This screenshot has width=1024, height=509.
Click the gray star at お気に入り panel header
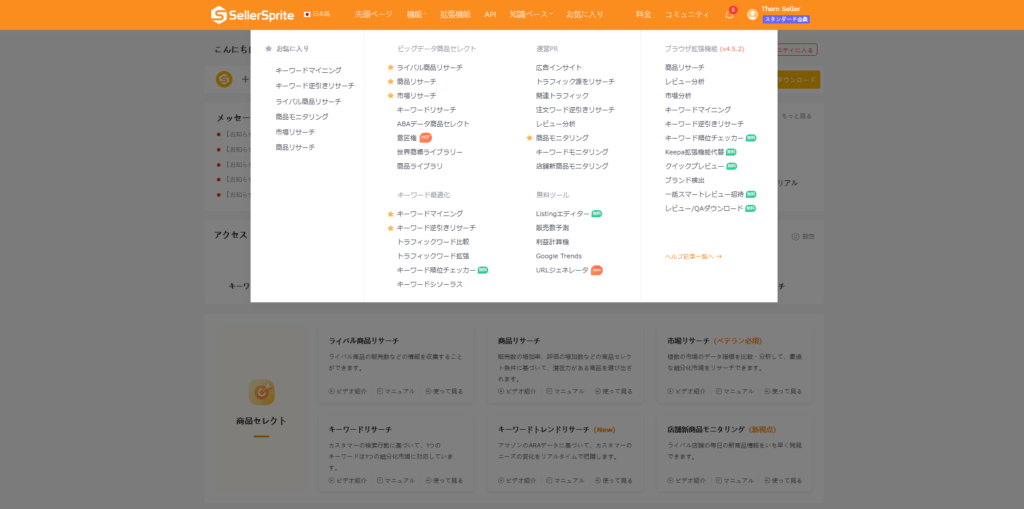[x=268, y=49]
